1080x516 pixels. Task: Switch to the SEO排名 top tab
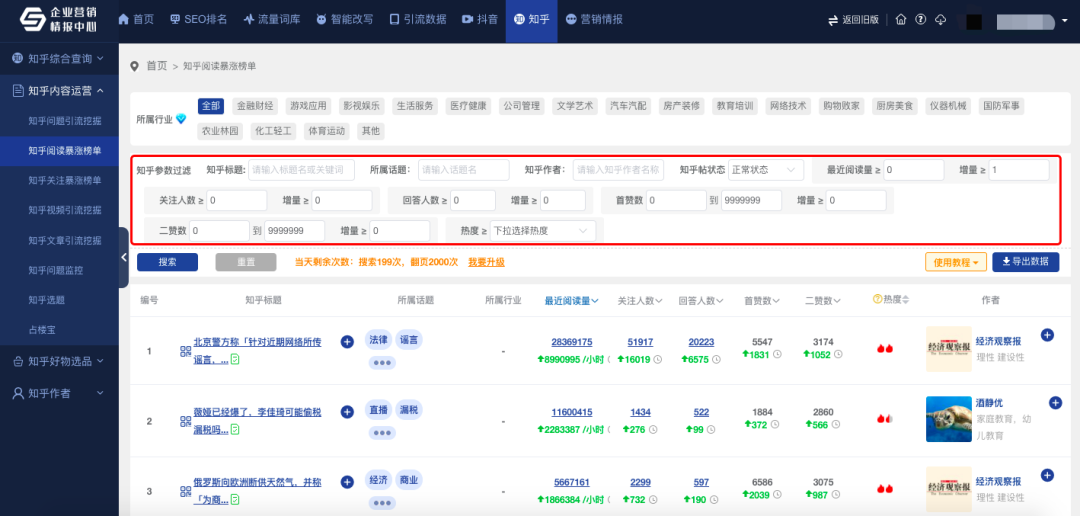(198, 20)
